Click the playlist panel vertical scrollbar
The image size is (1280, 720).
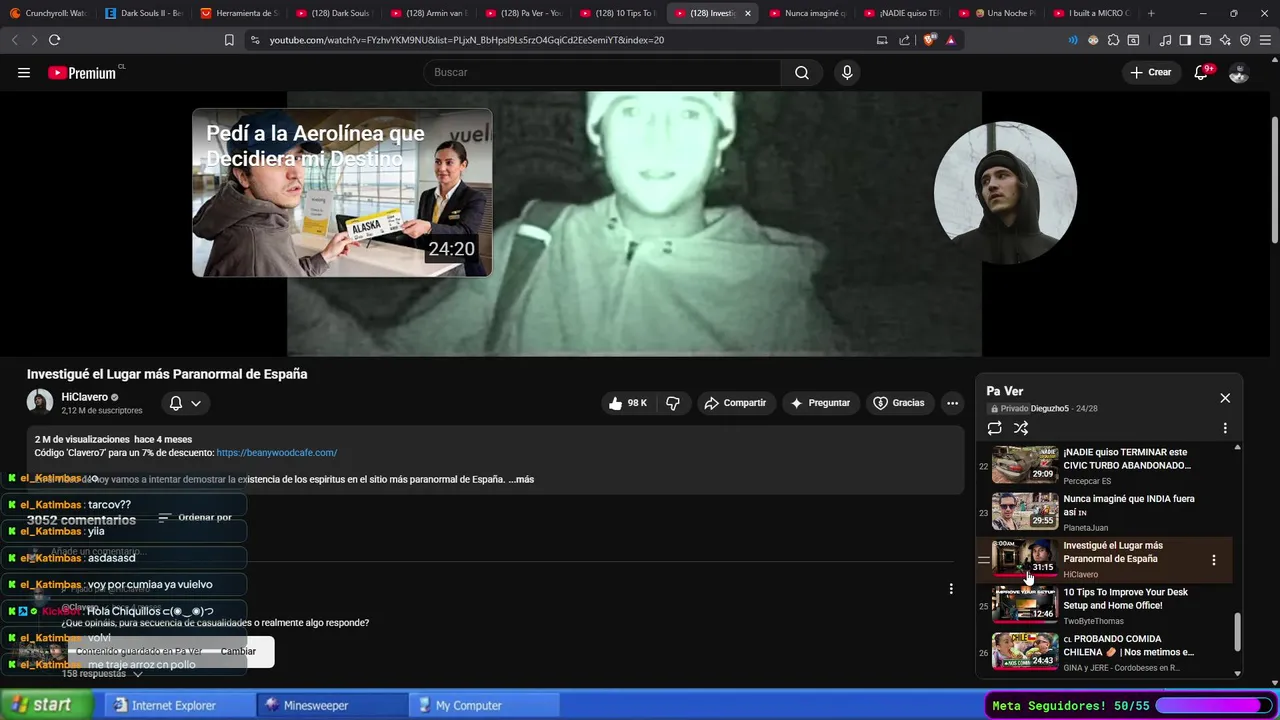click(1237, 632)
